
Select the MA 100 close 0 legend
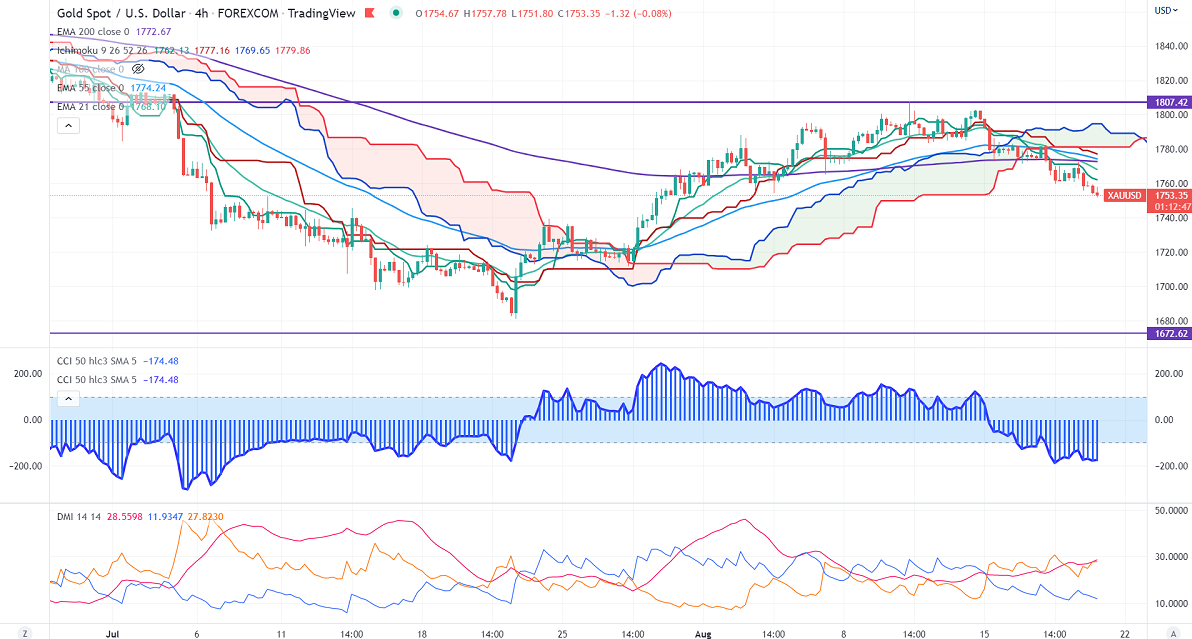click(x=90, y=69)
